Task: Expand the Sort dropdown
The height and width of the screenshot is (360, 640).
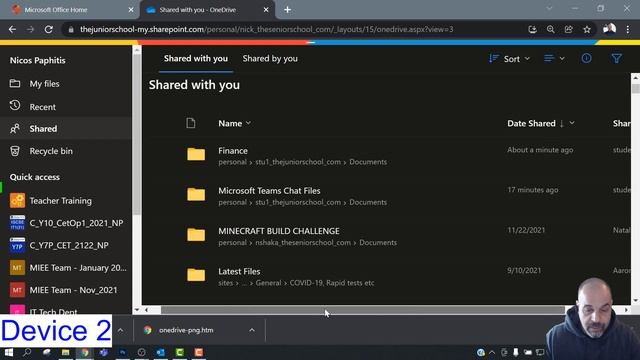Action: click(x=509, y=59)
